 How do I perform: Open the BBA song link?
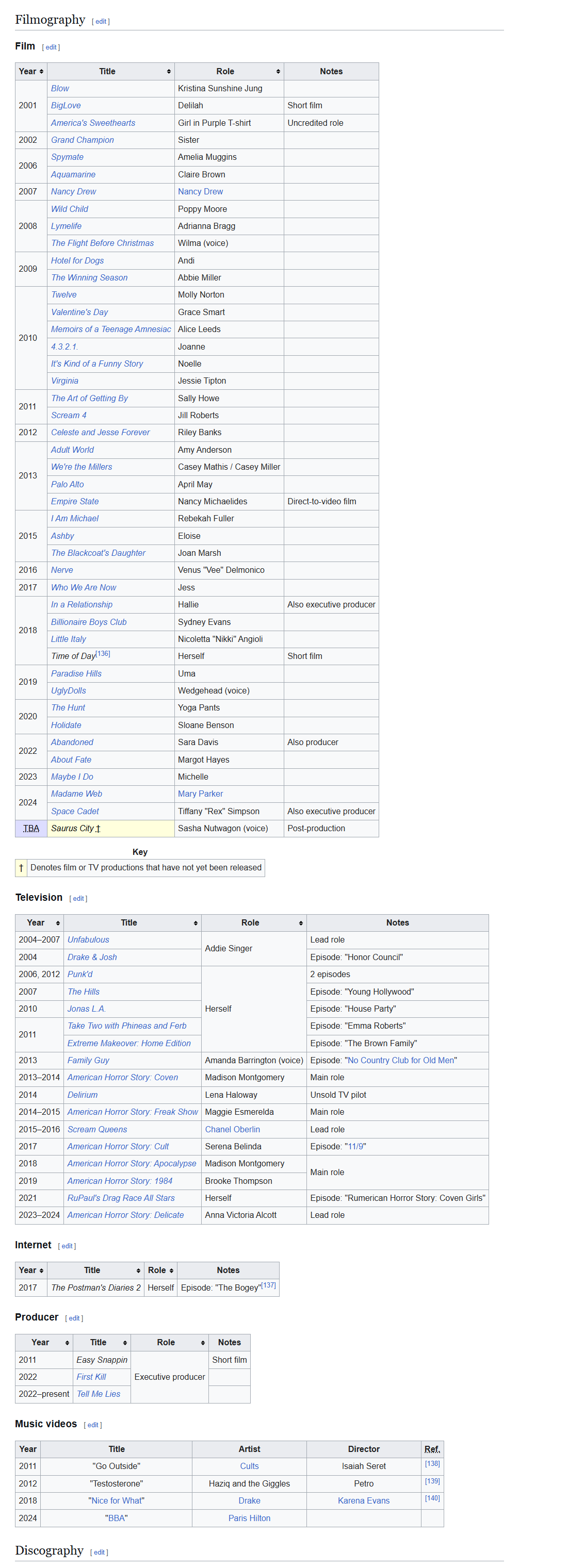click(x=116, y=1518)
